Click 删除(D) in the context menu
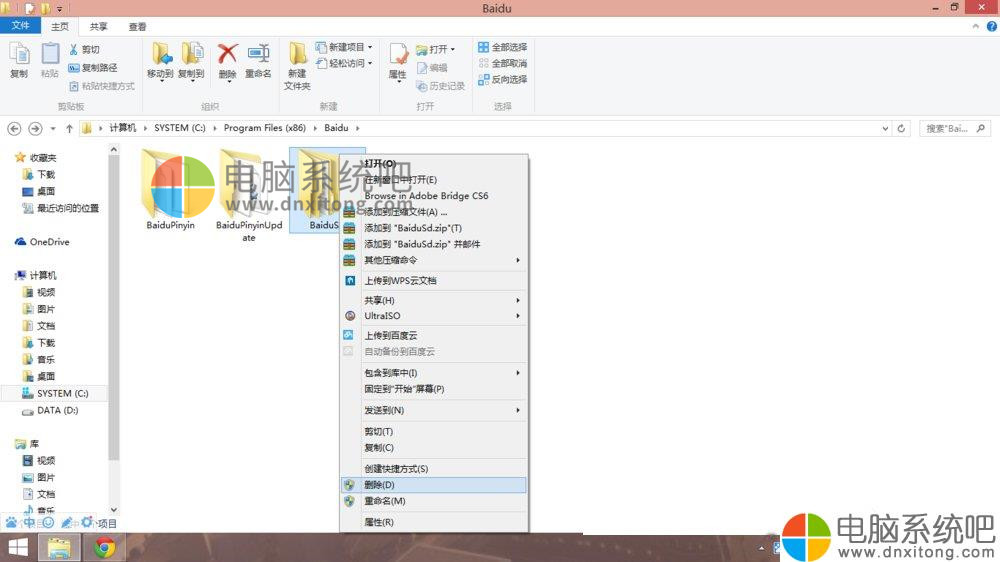 (x=434, y=485)
